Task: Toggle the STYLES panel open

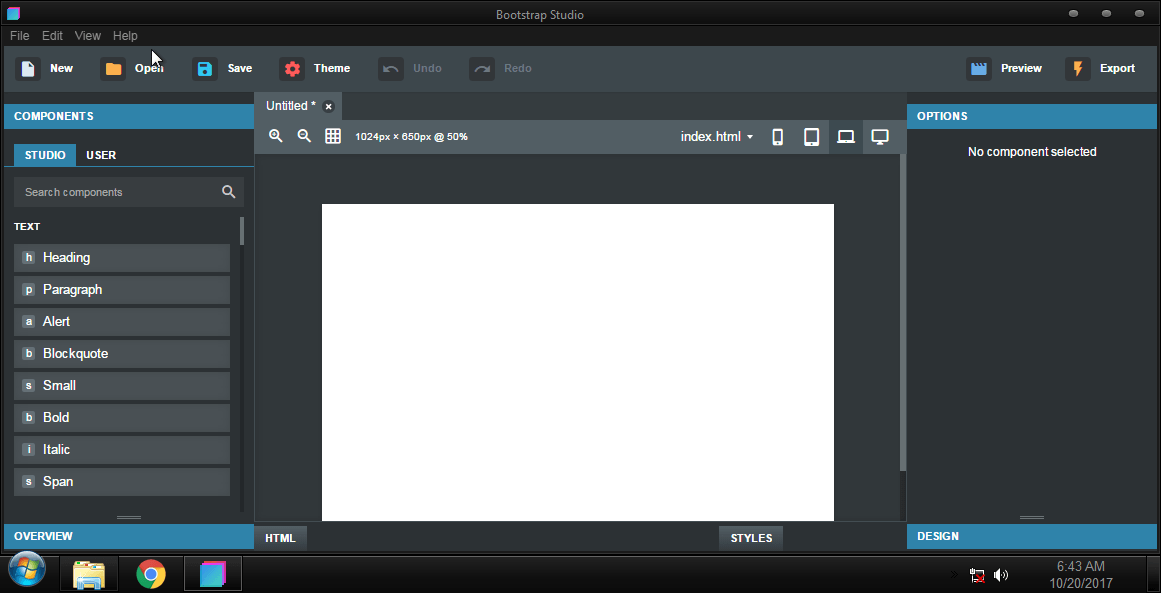Action: (x=750, y=537)
